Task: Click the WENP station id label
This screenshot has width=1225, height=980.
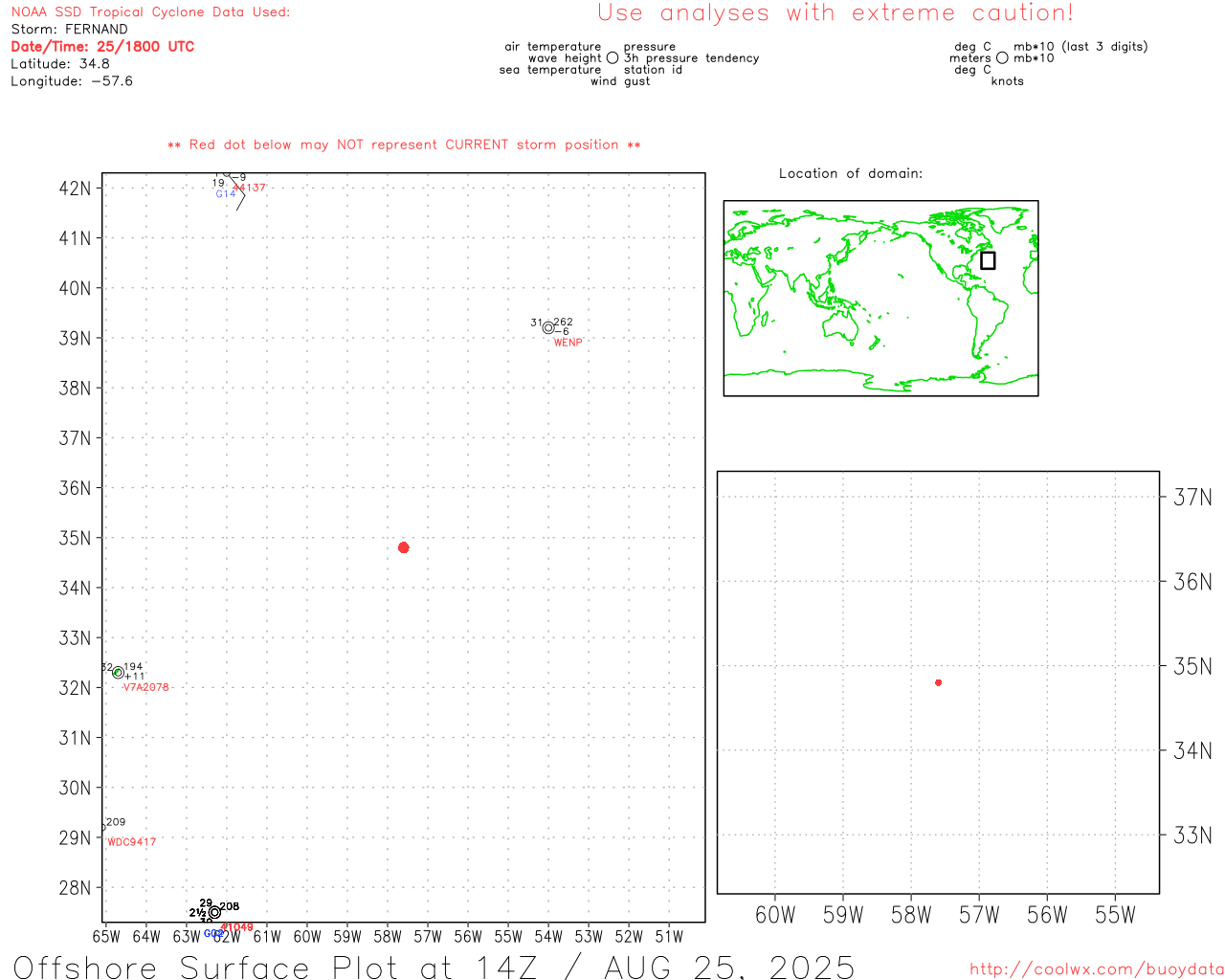Action: (x=568, y=343)
